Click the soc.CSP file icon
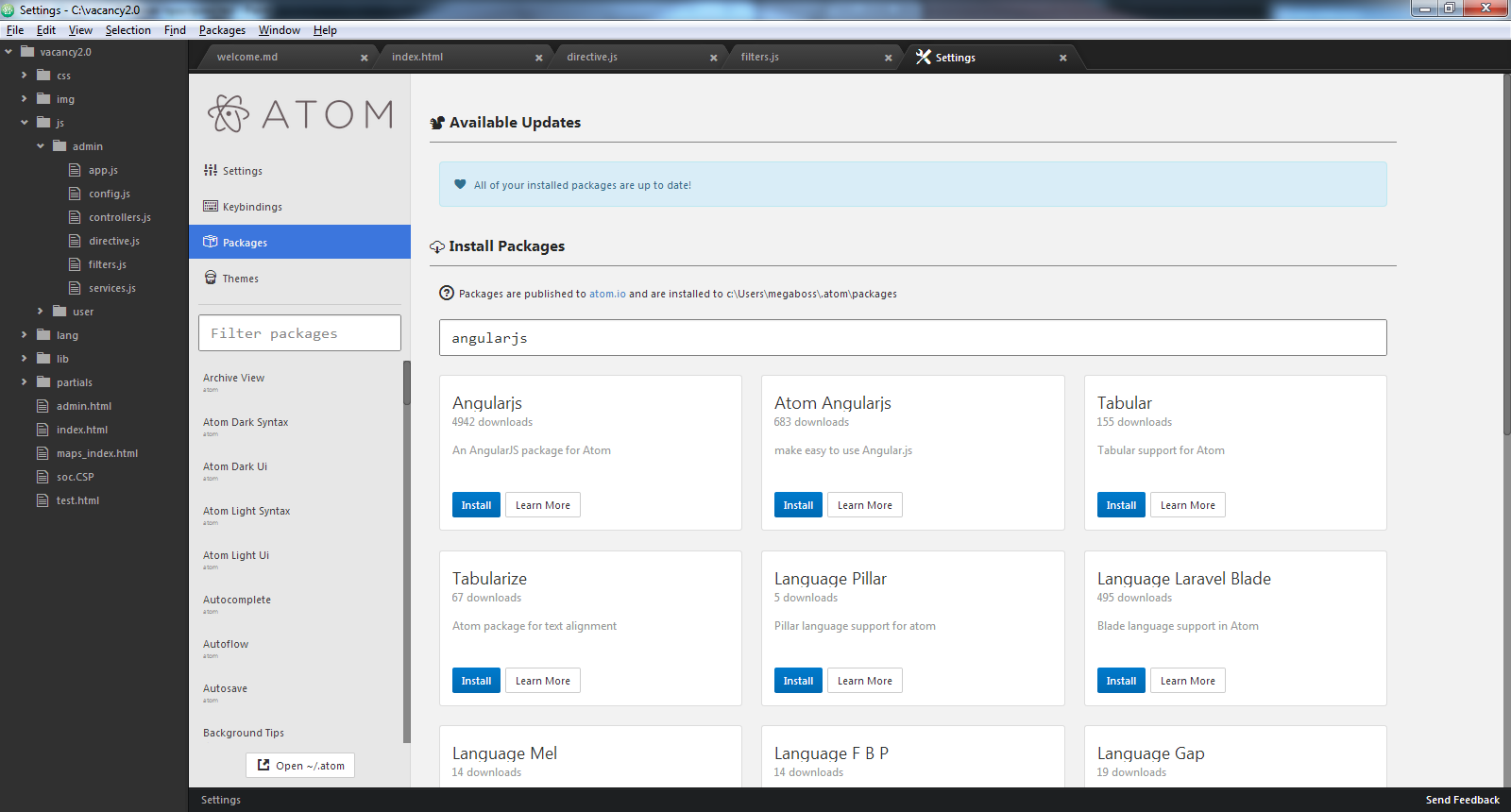This screenshot has height=812, width=1511. (42, 477)
